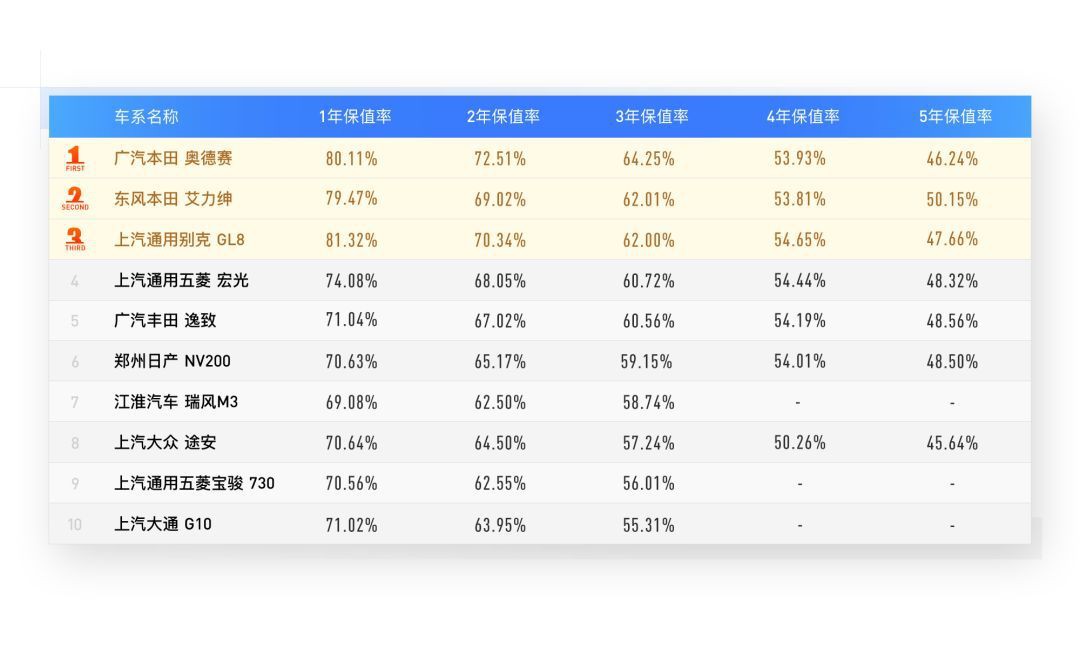Open the 广汽本田 奥德赛 model link

[x=173, y=158]
